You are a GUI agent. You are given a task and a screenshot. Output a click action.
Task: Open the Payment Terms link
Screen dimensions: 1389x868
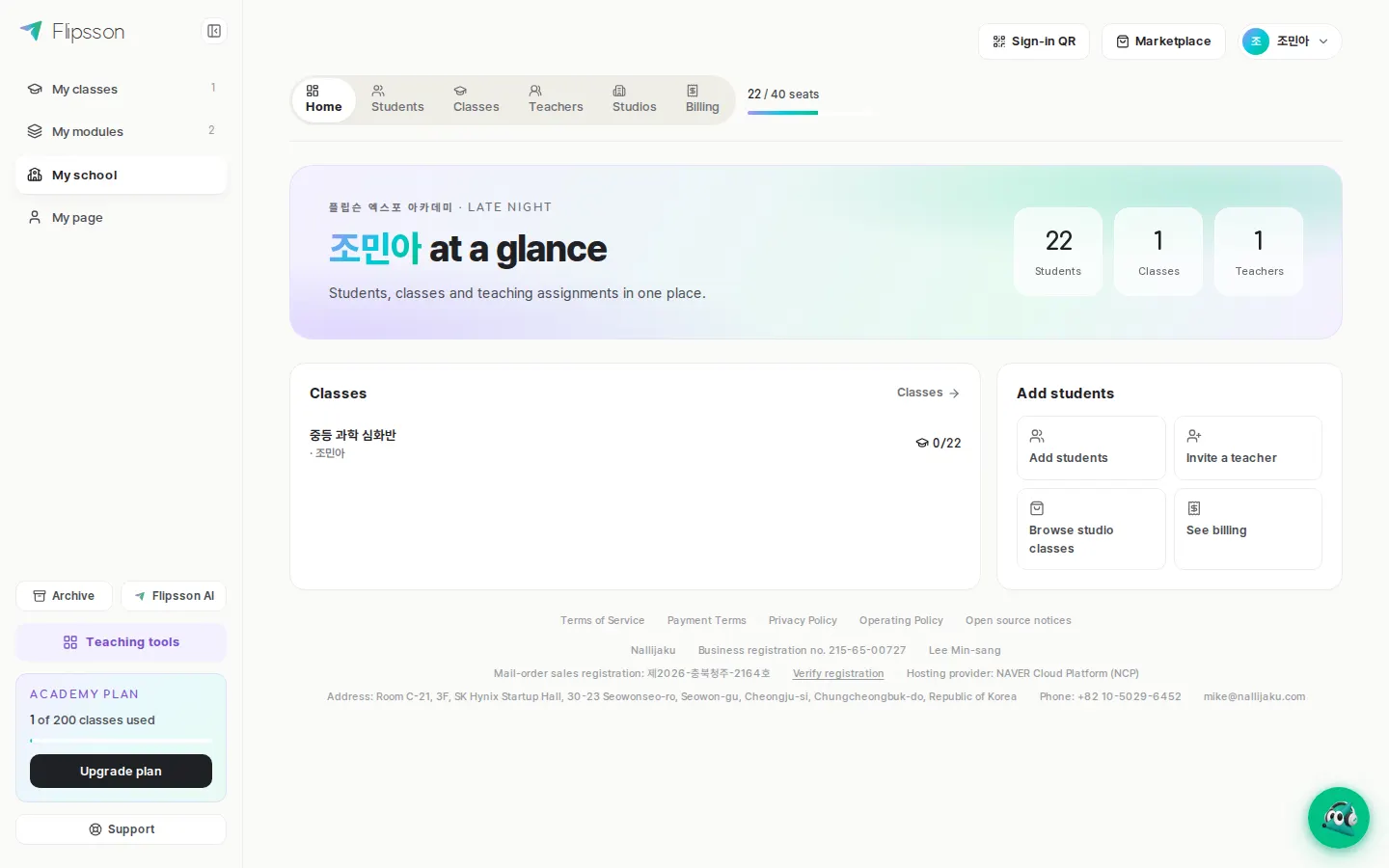(x=707, y=620)
